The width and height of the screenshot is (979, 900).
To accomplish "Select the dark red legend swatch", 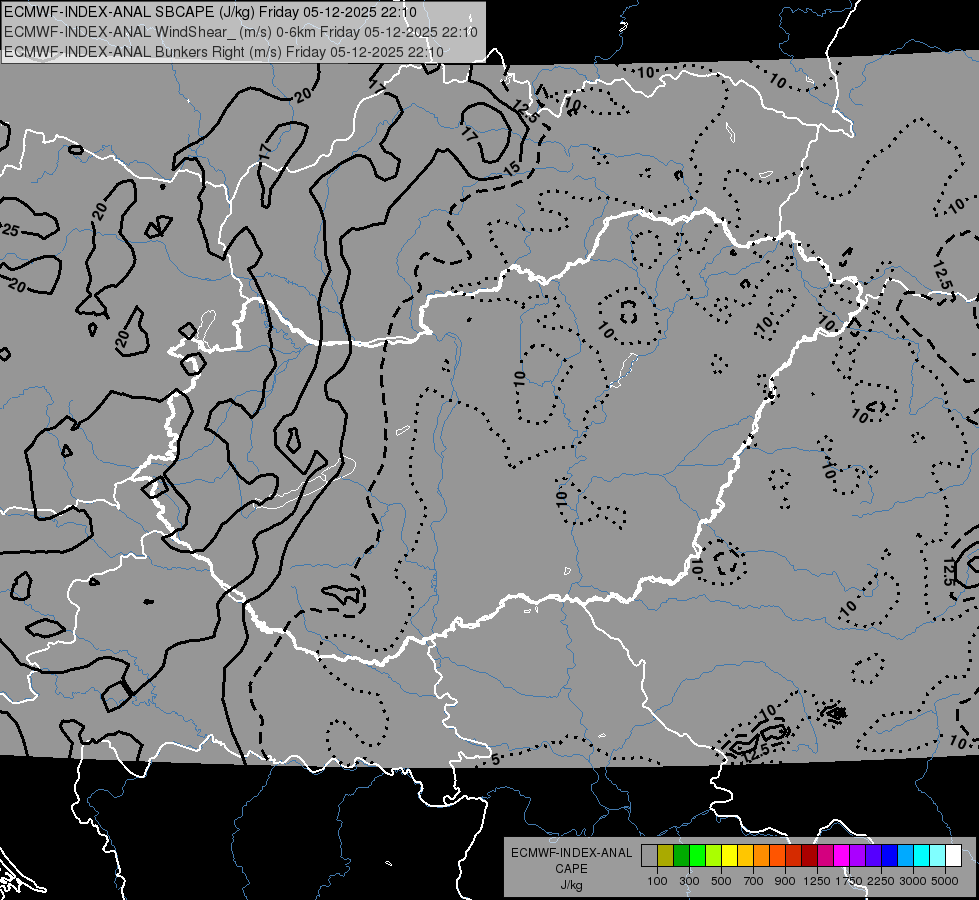I will [809, 855].
